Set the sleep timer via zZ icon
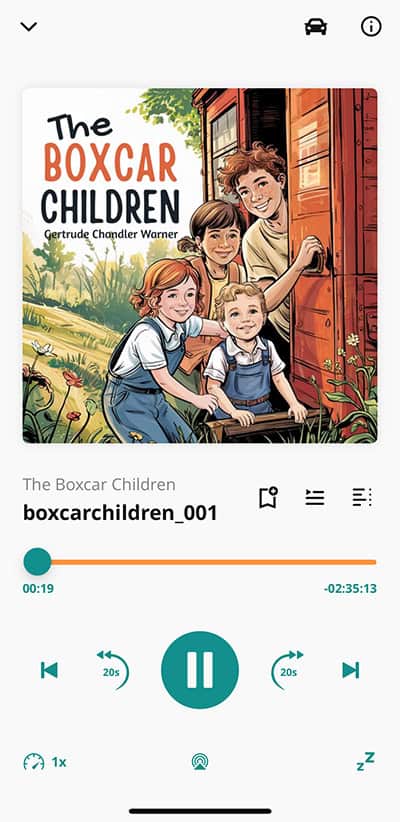400x822 pixels. (x=365, y=761)
